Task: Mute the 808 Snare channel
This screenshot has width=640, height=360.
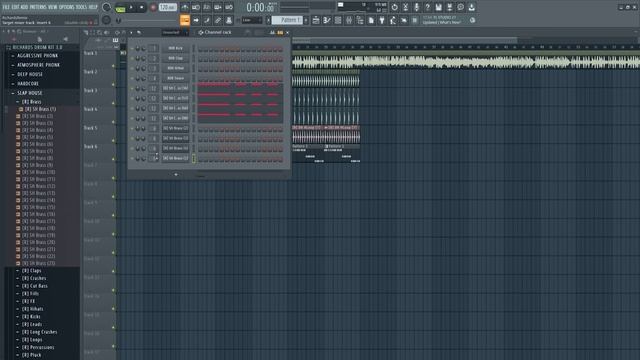Action: click(x=132, y=78)
